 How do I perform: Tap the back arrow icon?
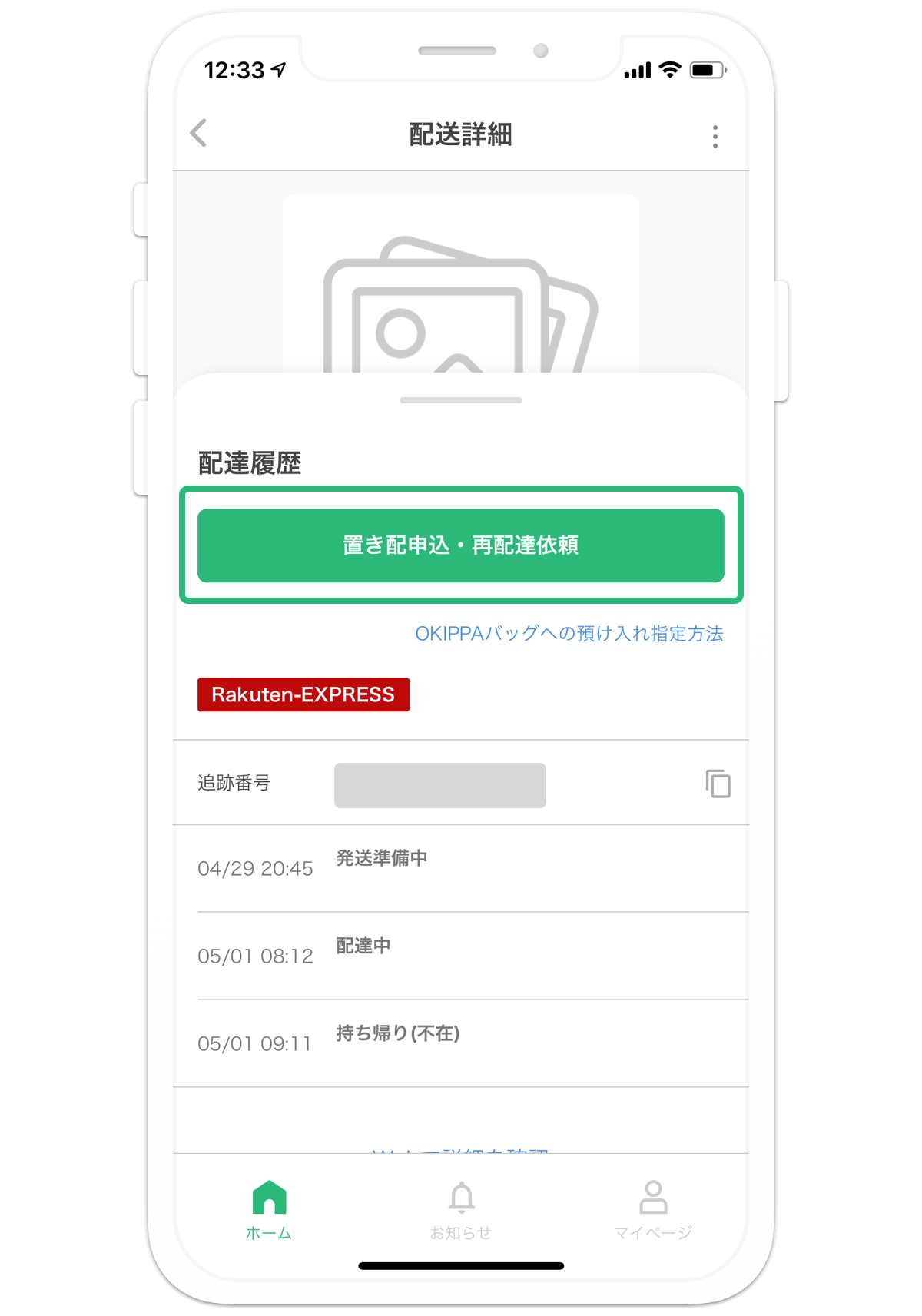point(199,133)
